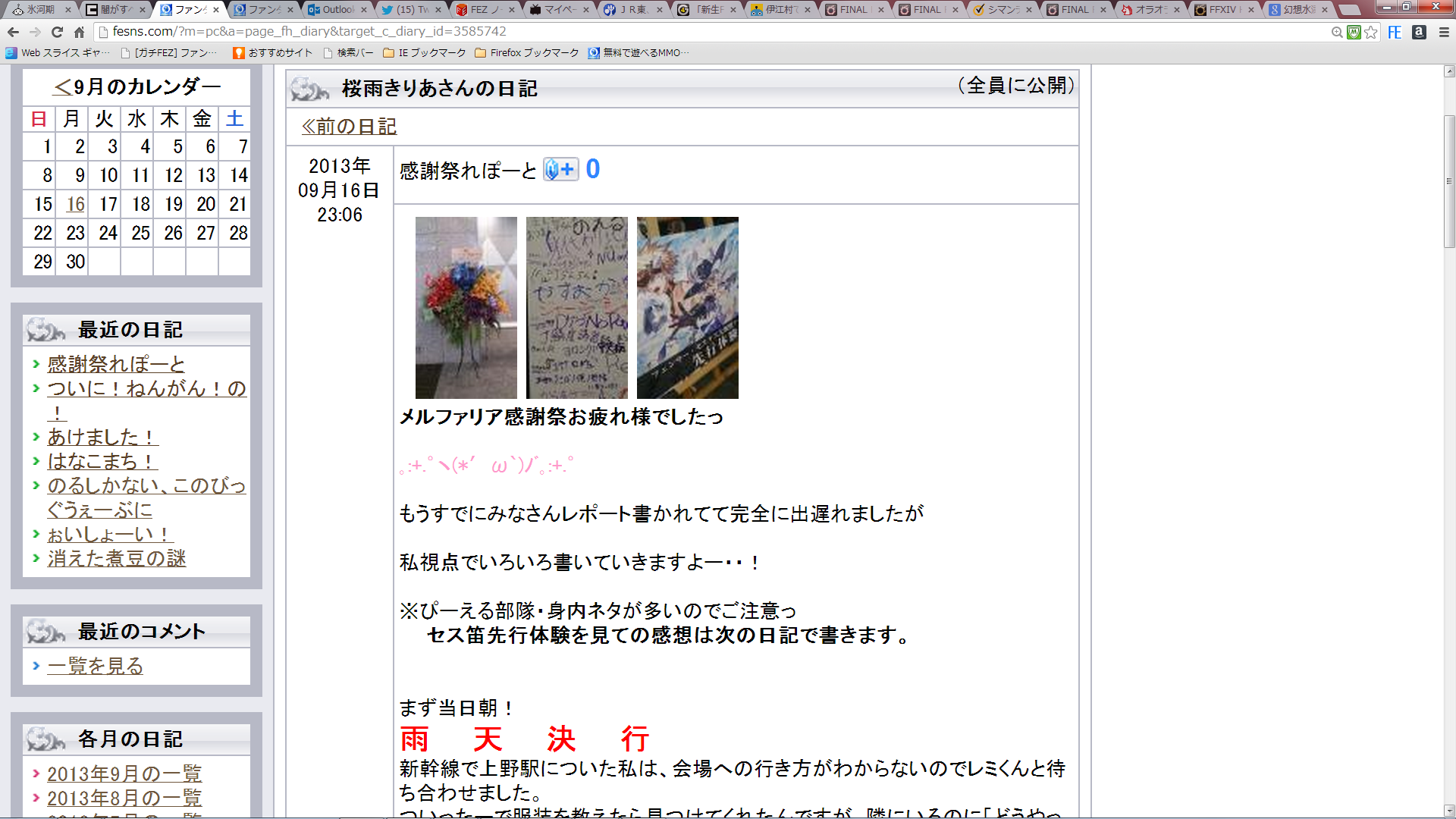The height and width of the screenshot is (819, 1456).
Task: Open the Firefox ブックマーク folder
Action: click(526, 53)
